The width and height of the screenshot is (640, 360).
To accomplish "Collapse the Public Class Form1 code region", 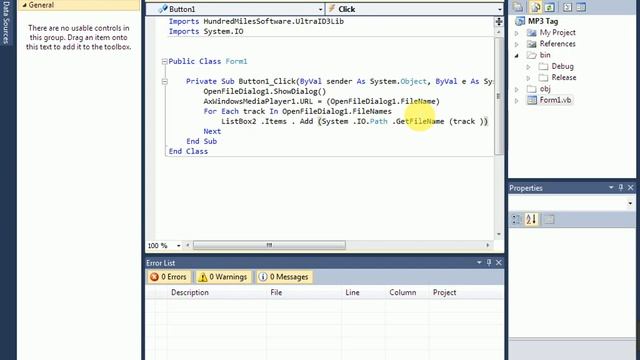I will point(164,62).
